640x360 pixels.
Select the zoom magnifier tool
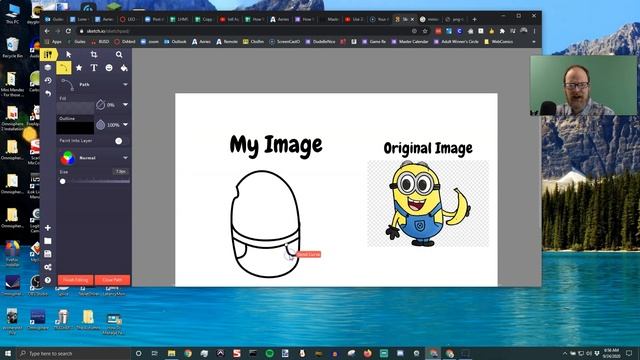[119, 55]
